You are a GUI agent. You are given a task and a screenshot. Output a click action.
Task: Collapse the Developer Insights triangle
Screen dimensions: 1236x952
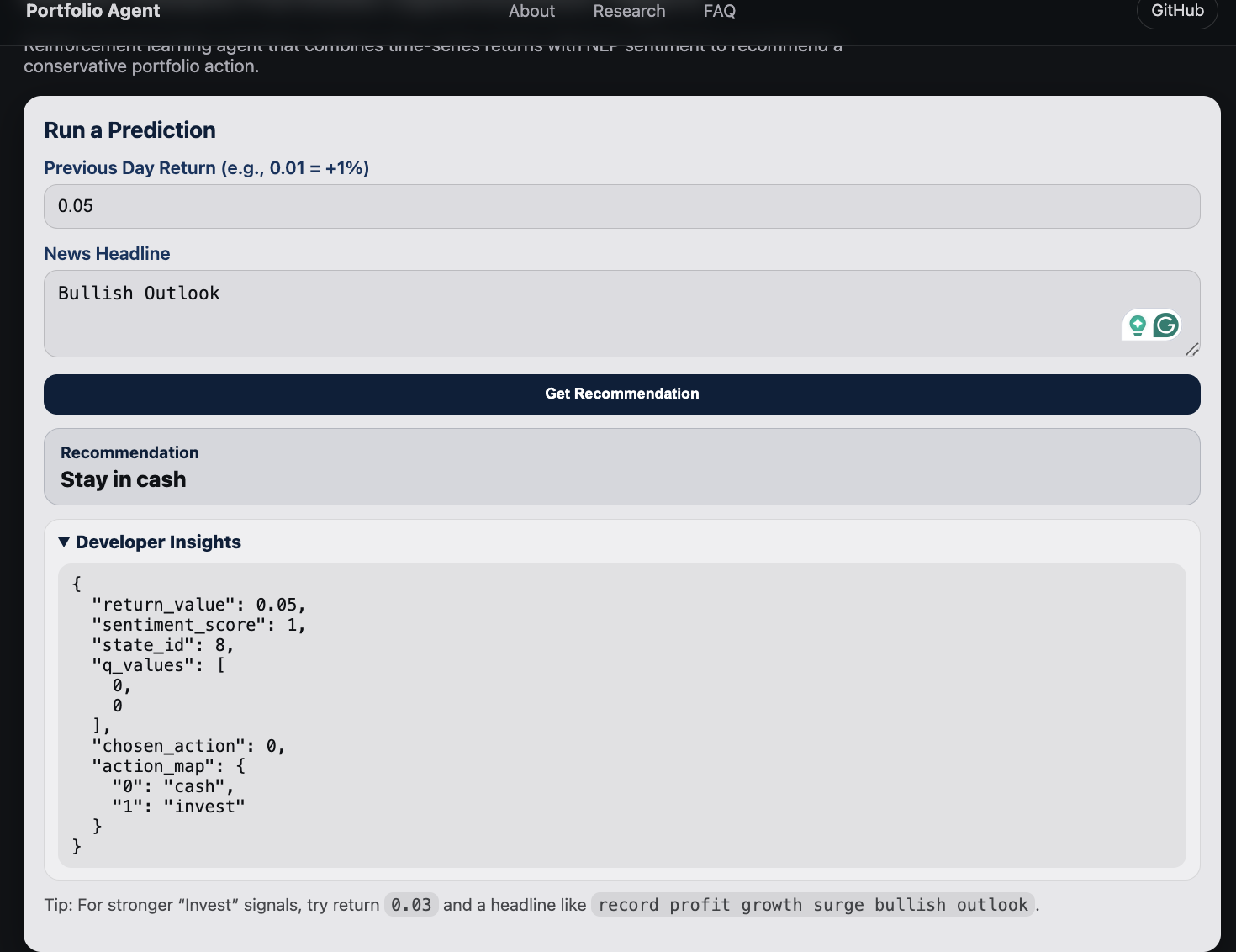pyautogui.click(x=64, y=542)
